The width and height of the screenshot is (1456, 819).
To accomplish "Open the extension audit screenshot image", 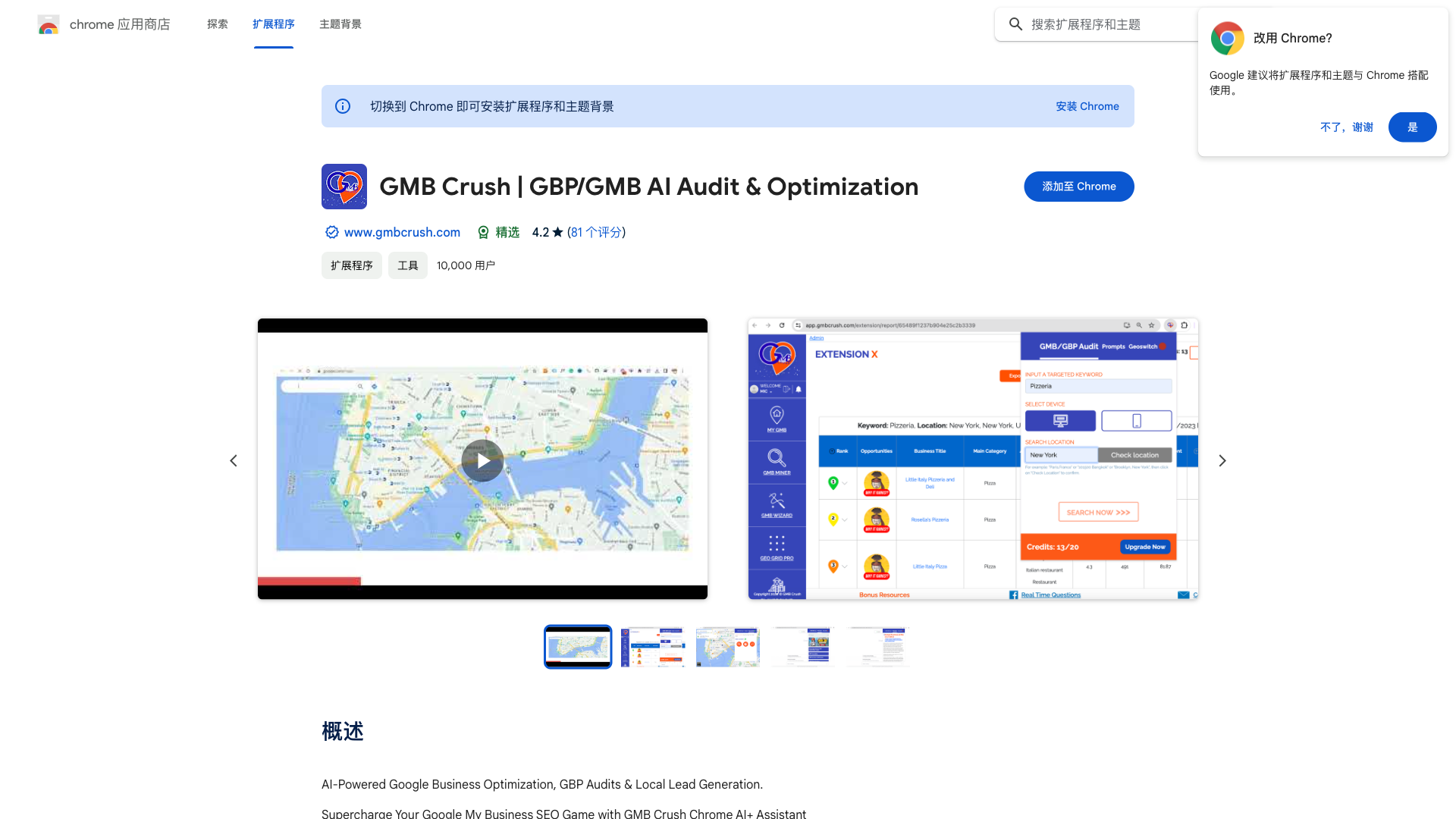I will coord(973,459).
